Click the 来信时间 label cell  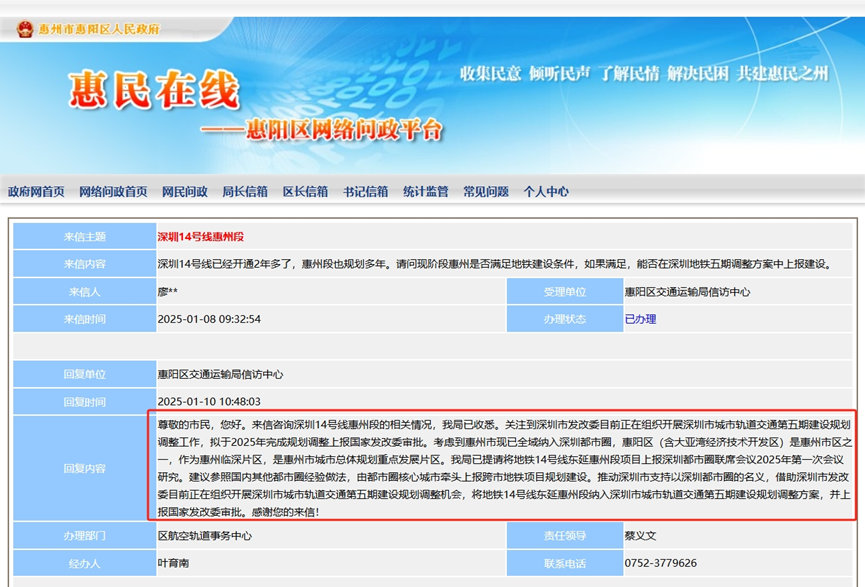click(x=84, y=319)
